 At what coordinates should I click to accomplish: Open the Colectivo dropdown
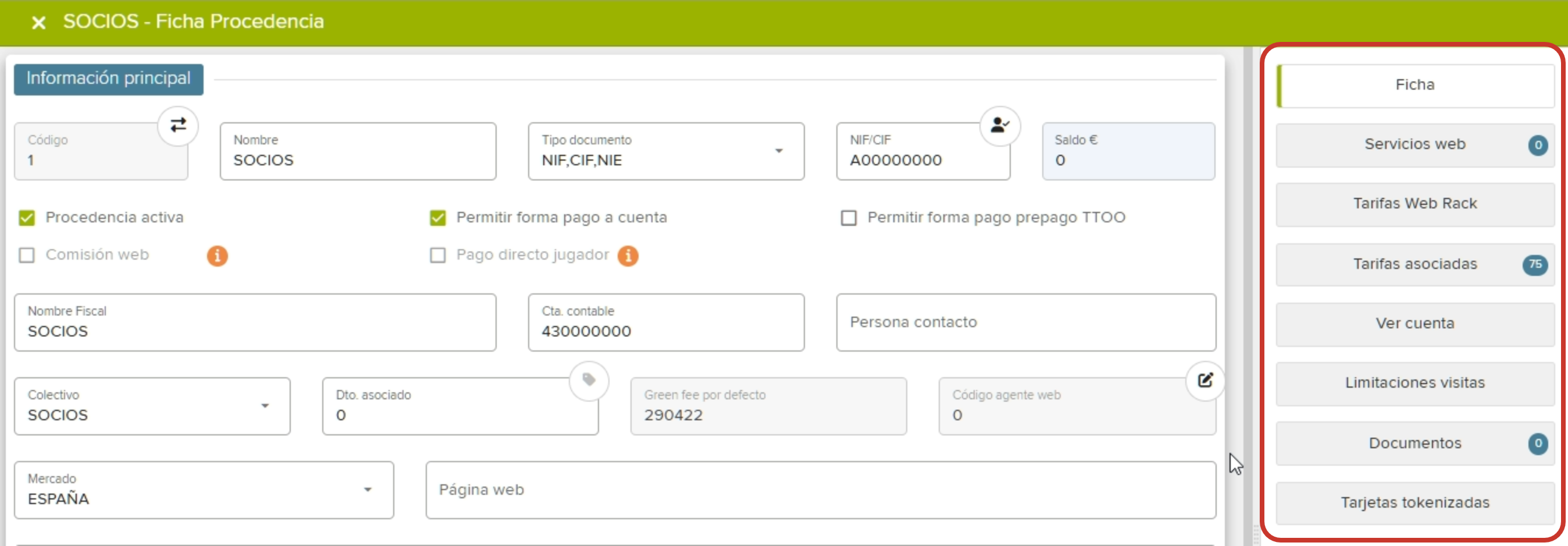(152, 406)
